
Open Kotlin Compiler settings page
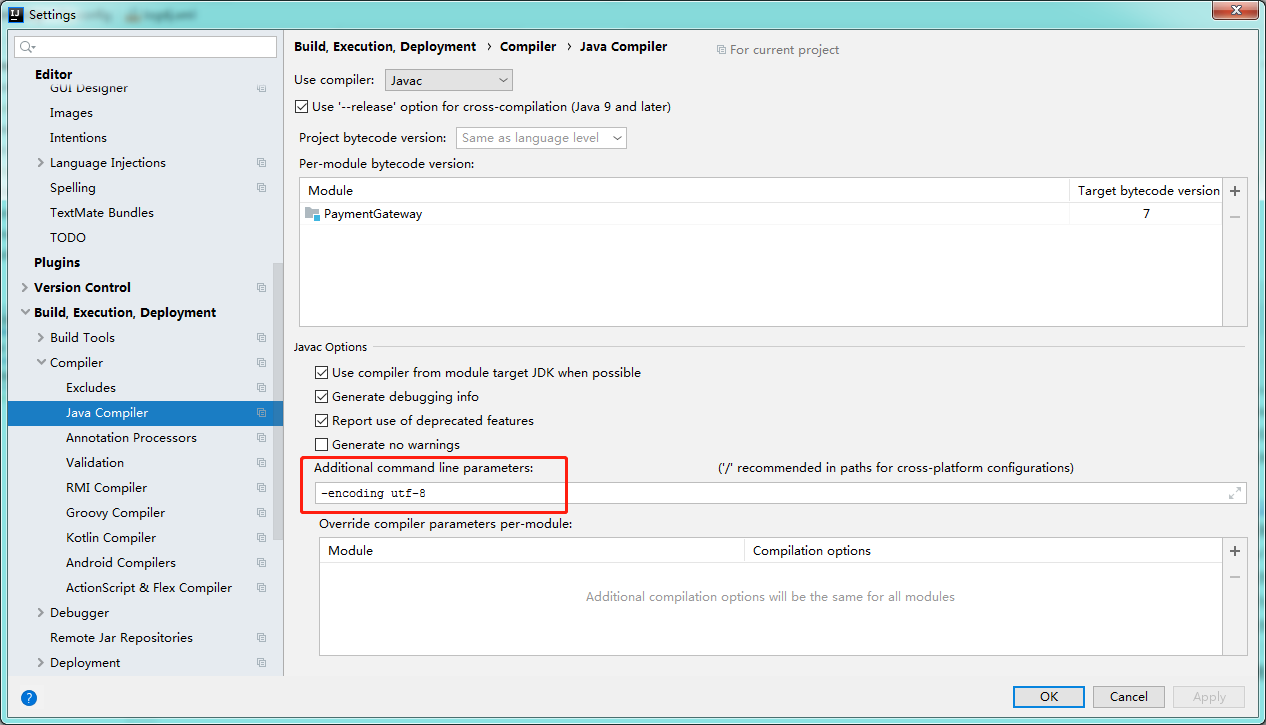pyautogui.click(x=110, y=538)
